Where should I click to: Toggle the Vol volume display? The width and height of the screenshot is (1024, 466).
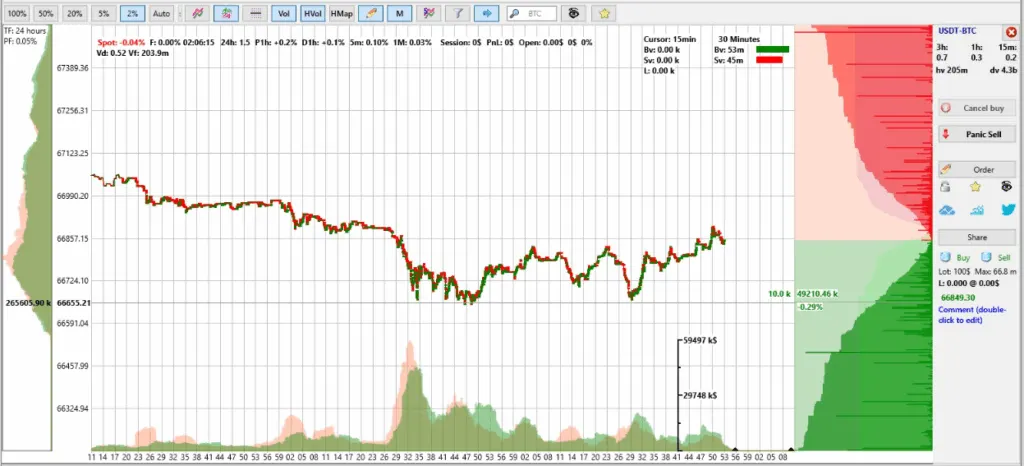pos(284,13)
